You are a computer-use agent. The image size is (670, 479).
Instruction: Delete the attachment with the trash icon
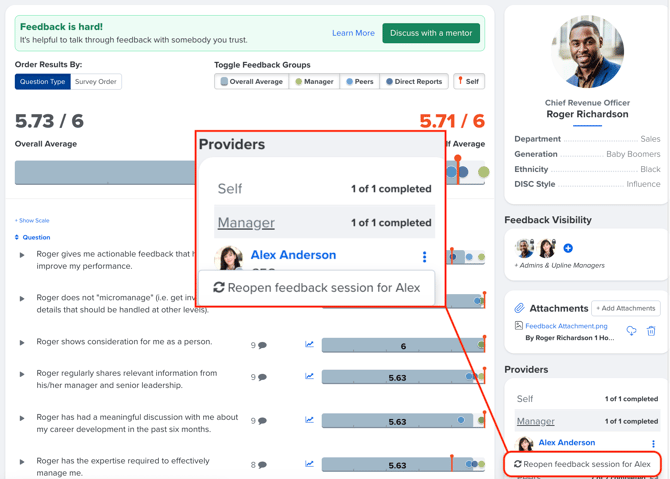click(x=651, y=331)
